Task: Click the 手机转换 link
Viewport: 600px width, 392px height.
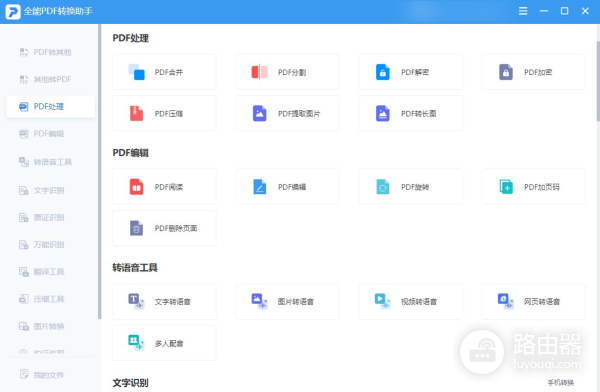Action: (x=561, y=382)
